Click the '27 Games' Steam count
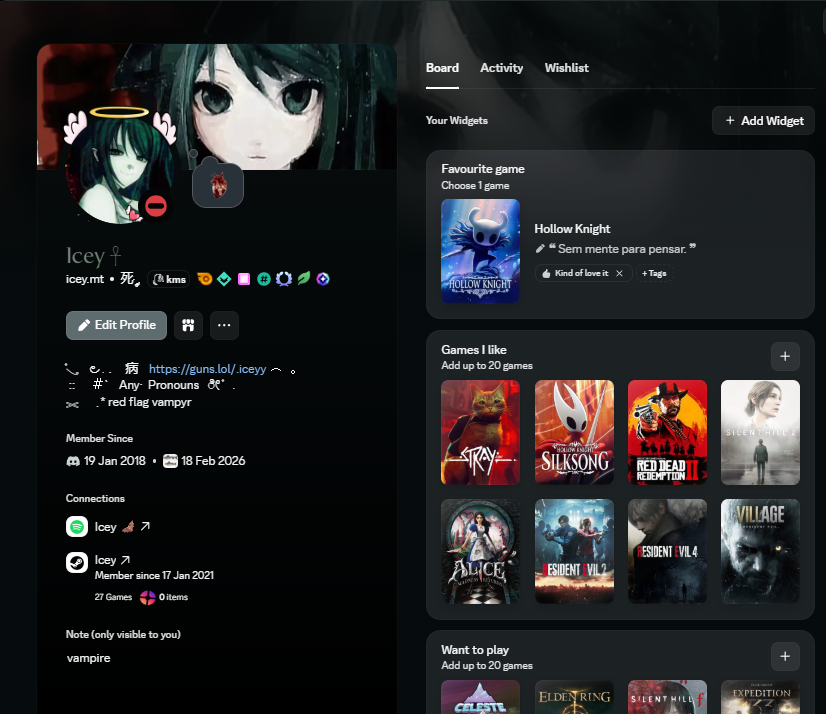The image size is (826, 714). pos(113,597)
